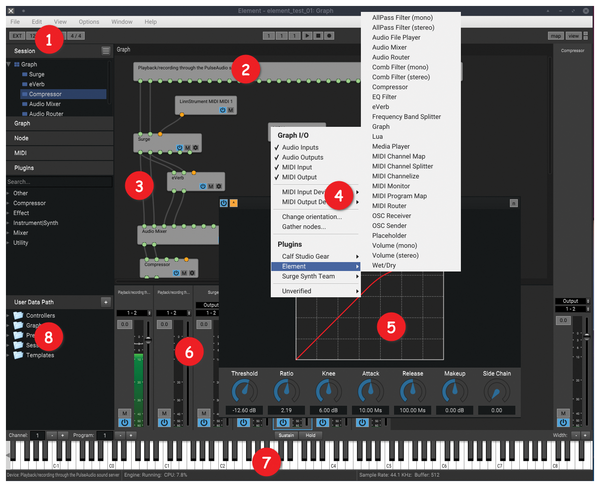Mute the eVerb node
600x487 pixels.
pos(211,186)
